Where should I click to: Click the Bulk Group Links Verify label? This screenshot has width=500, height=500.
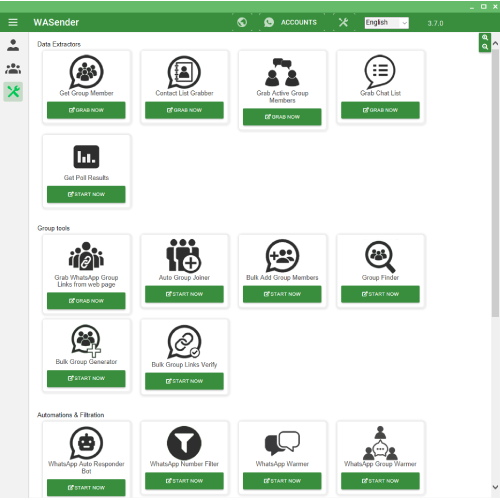point(184,365)
